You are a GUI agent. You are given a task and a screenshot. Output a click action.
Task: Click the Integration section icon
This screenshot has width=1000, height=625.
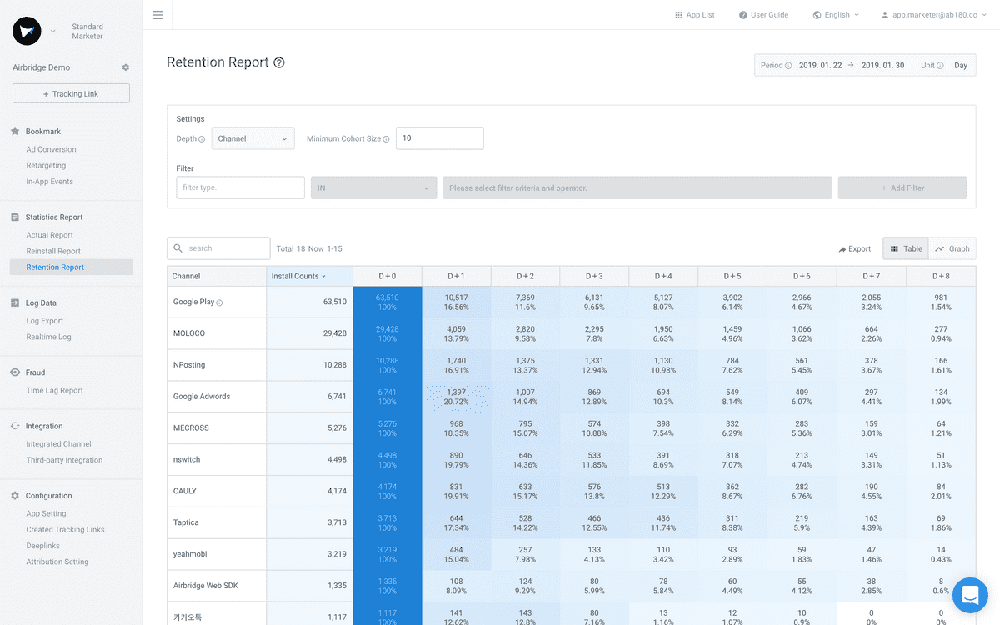15,426
